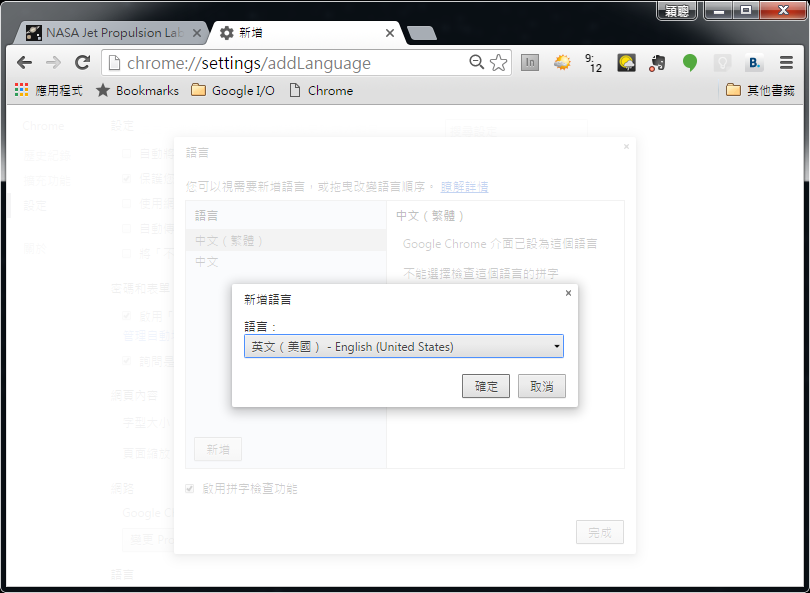Viewport: 810px width, 593px height.
Task: Click the 穎聰 user profile button
Action: 677,10
